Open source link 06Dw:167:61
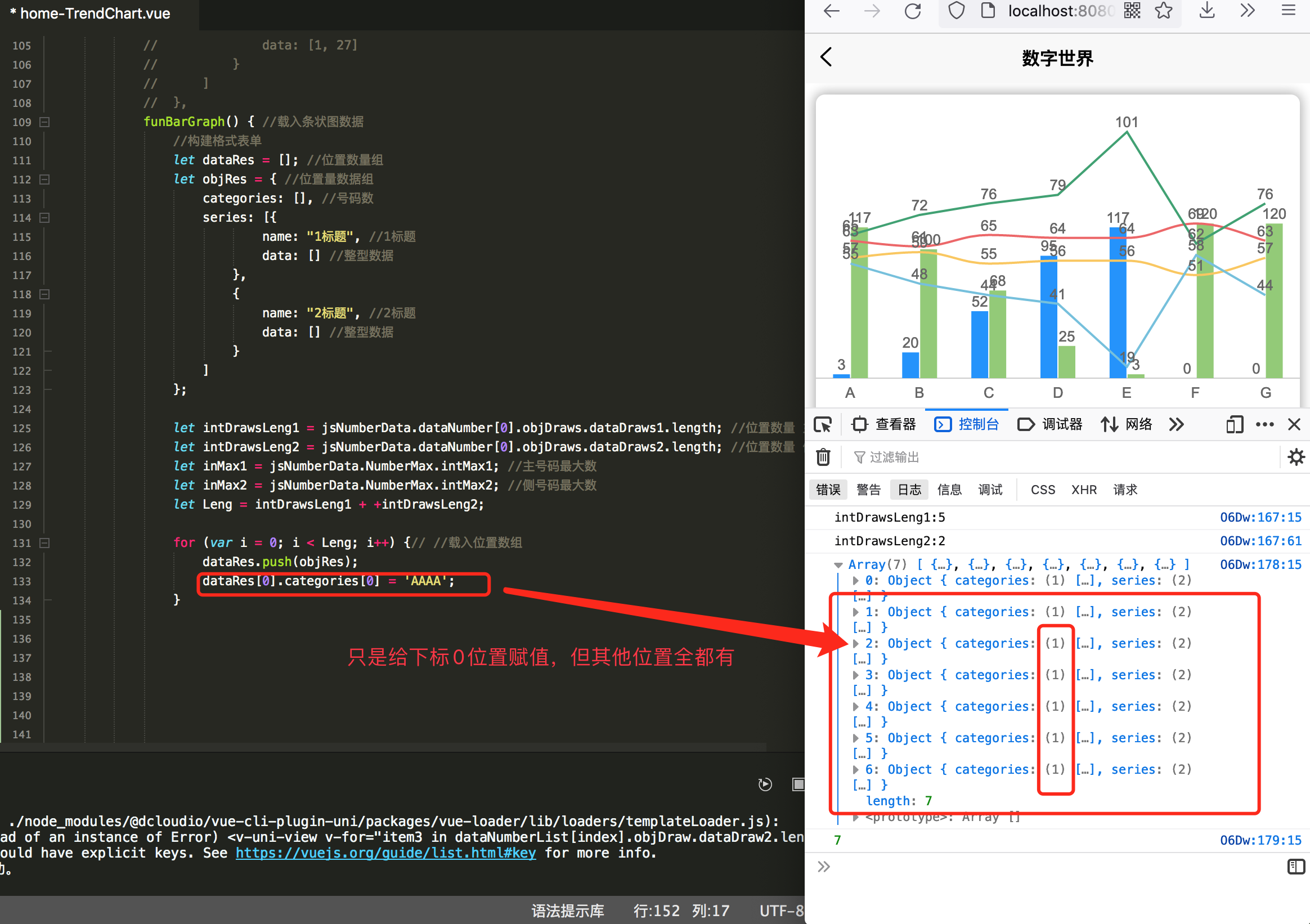 pyautogui.click(x=1260, y=541)
